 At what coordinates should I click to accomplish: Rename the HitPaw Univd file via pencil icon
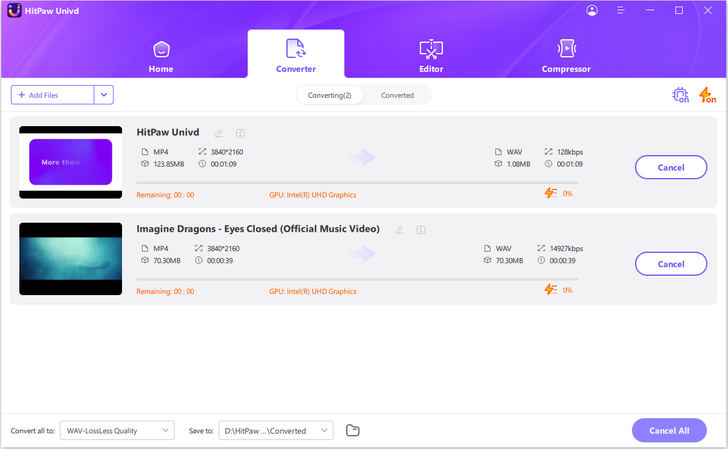point(219,134)
